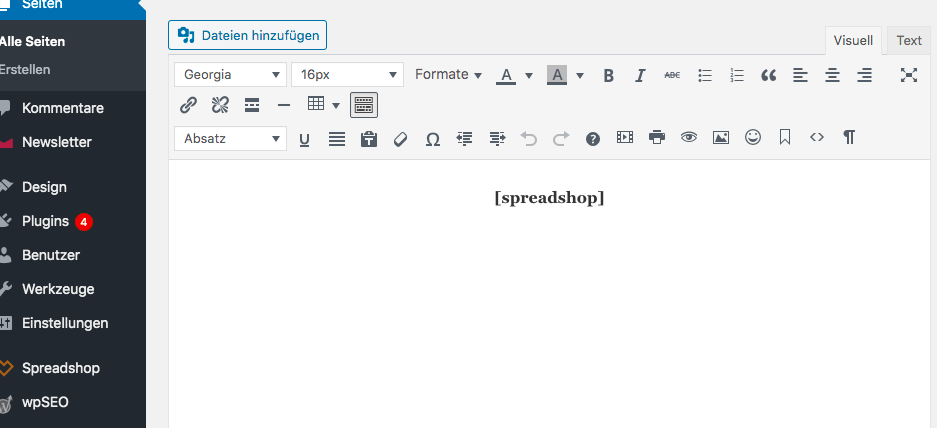Open the emoticons smiley icon
Viewport: 937px width, 428px height.
[x=752, y=138]
